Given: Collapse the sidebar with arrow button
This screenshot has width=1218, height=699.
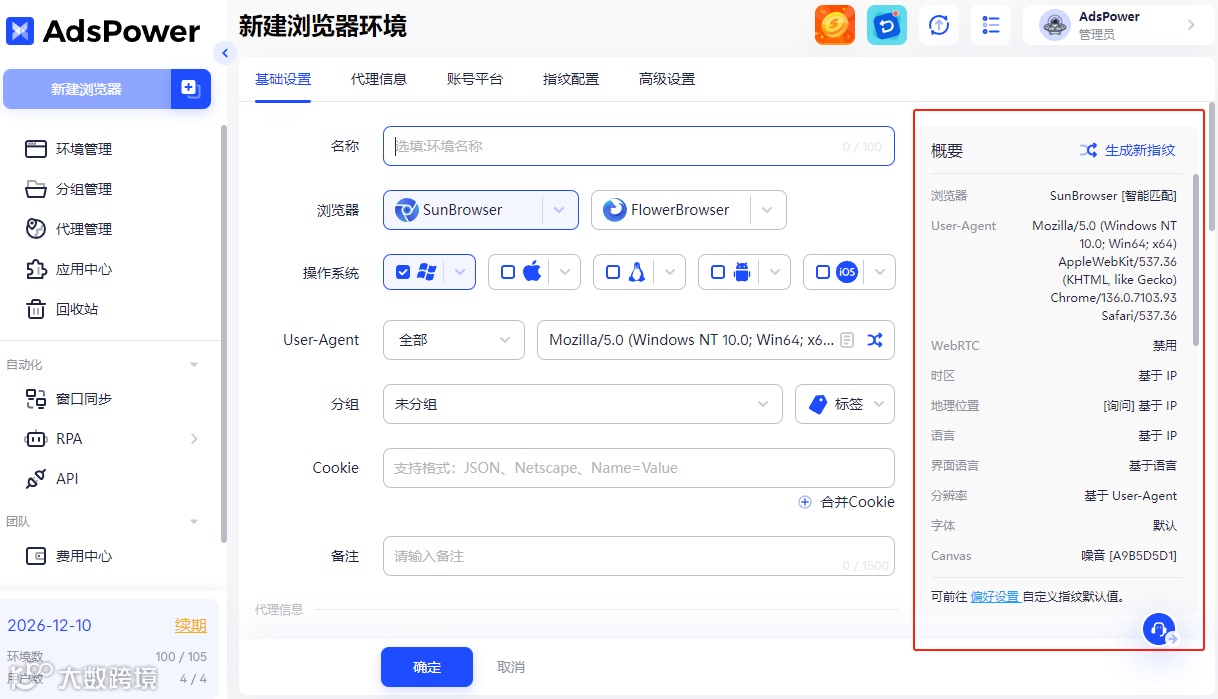Looking at the screenshot, I should [x=225, y=53].
